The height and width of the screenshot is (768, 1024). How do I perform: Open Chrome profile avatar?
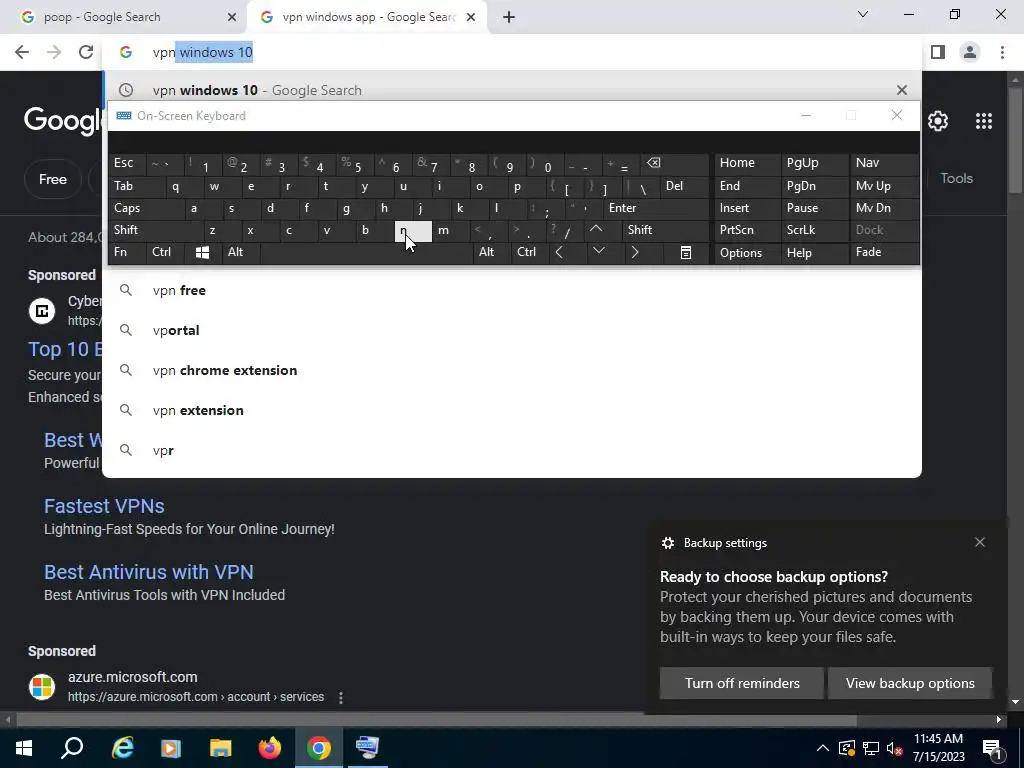pyautogui.click(x=970, y=52)
